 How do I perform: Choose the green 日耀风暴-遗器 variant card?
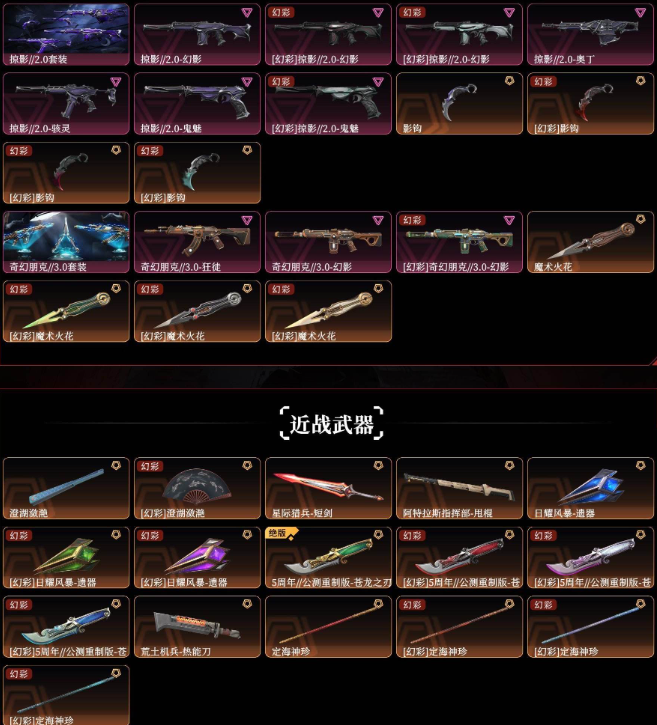click(66, 558)
